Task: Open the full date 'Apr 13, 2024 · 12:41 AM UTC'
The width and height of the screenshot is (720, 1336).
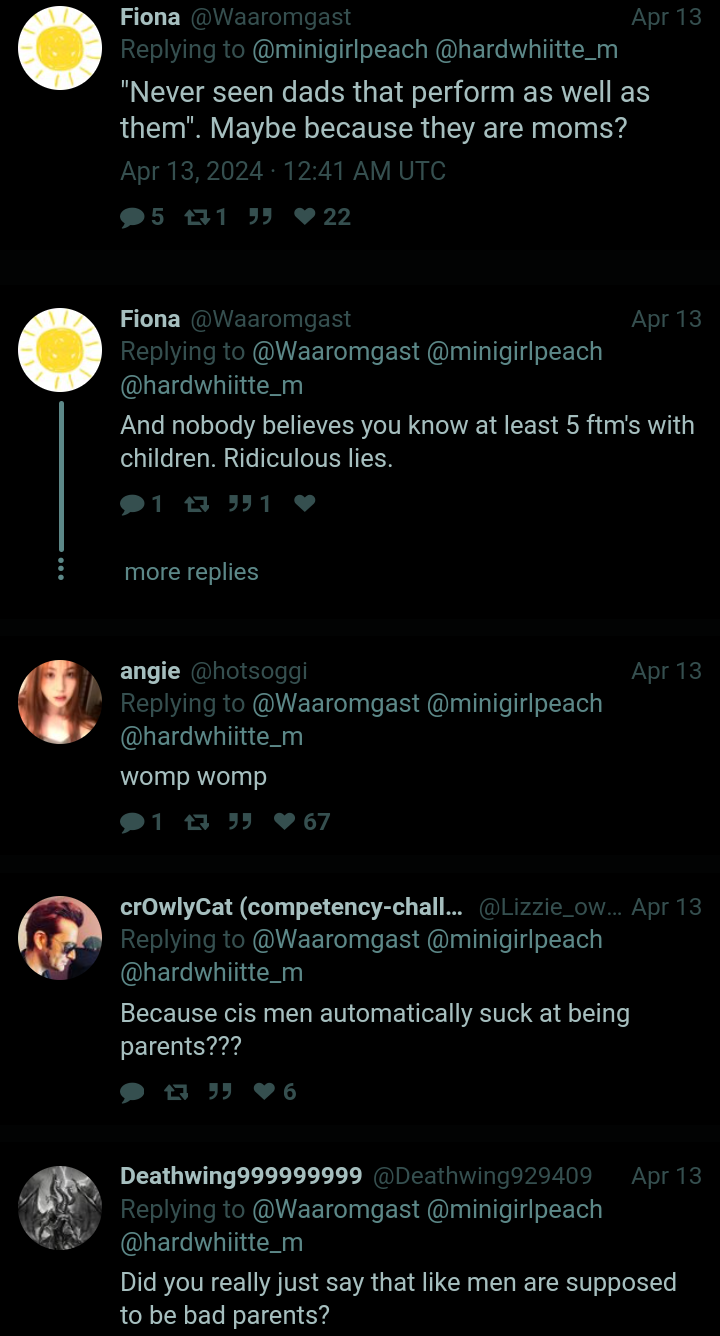Action: click(x=283, y=171)
